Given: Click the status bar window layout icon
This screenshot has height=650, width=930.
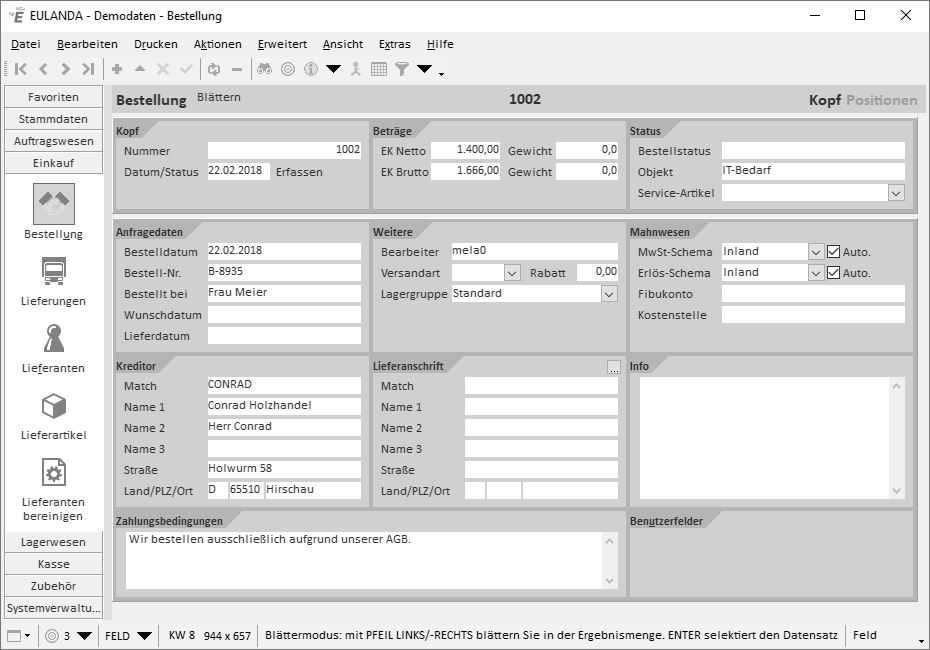Looking at the screenshot, I should pos(14,636).
